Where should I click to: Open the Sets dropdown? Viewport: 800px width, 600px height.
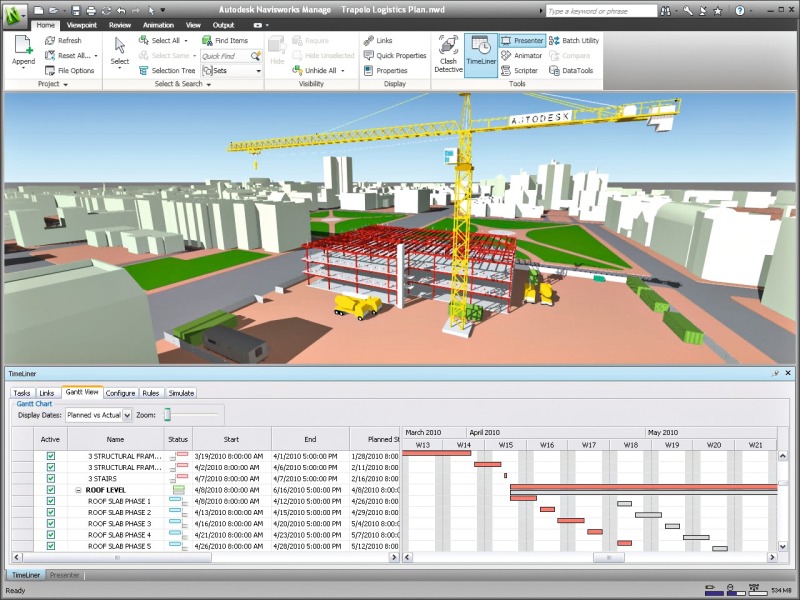tap(259, 71)
